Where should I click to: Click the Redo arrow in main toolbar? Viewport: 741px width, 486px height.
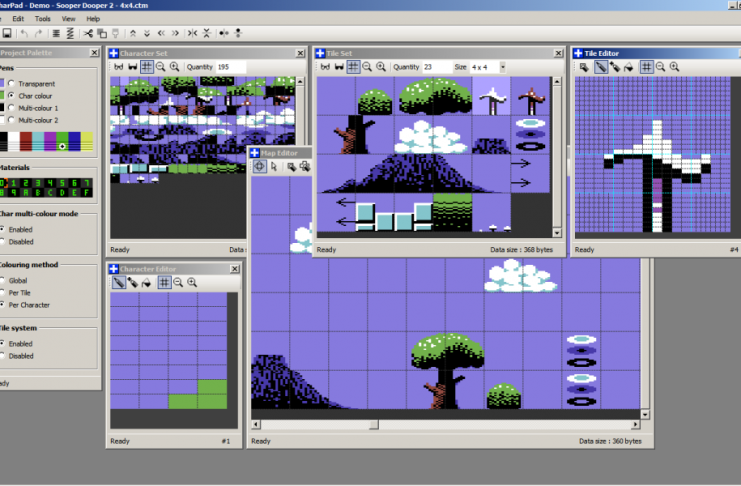coord(39,33)
